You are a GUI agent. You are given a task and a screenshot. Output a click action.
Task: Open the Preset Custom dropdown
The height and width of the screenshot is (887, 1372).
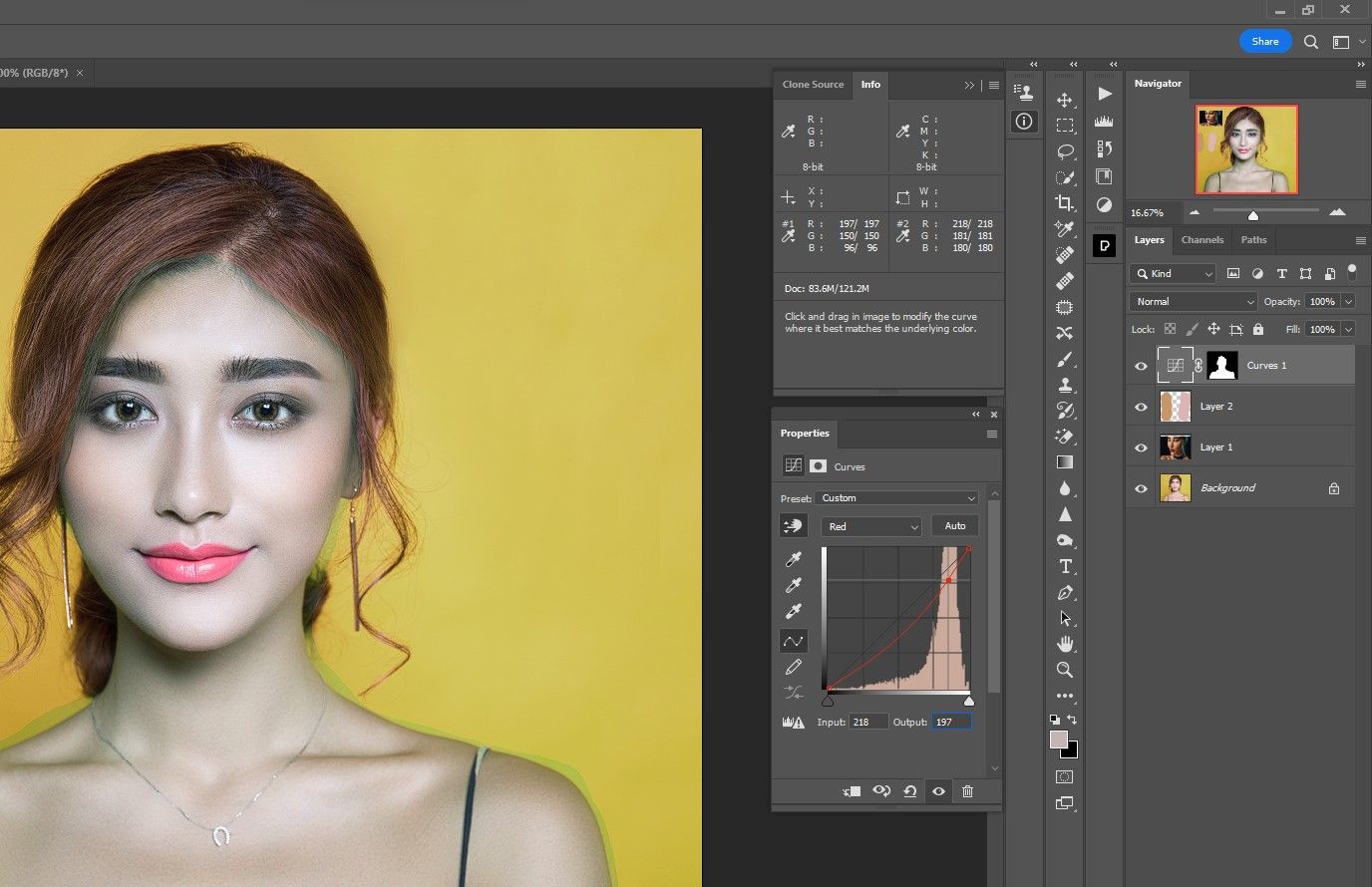point(896,498)
